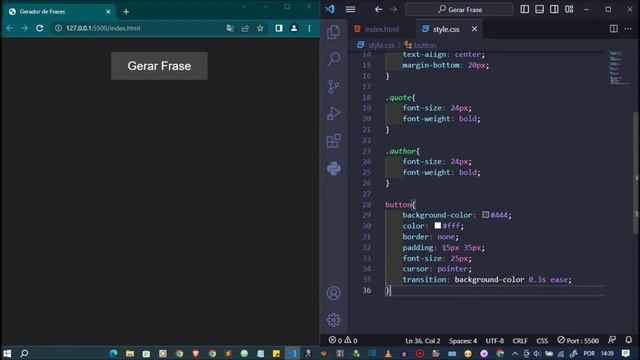Click the UTF-8 encoding selector
This screenshot has height=360, width=640.
[x=495, y=340]
